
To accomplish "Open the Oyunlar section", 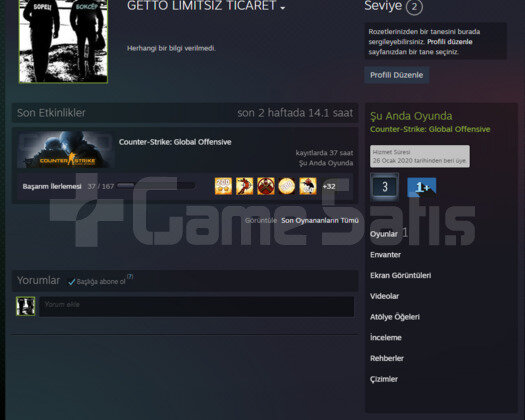I will pos(384,234).
